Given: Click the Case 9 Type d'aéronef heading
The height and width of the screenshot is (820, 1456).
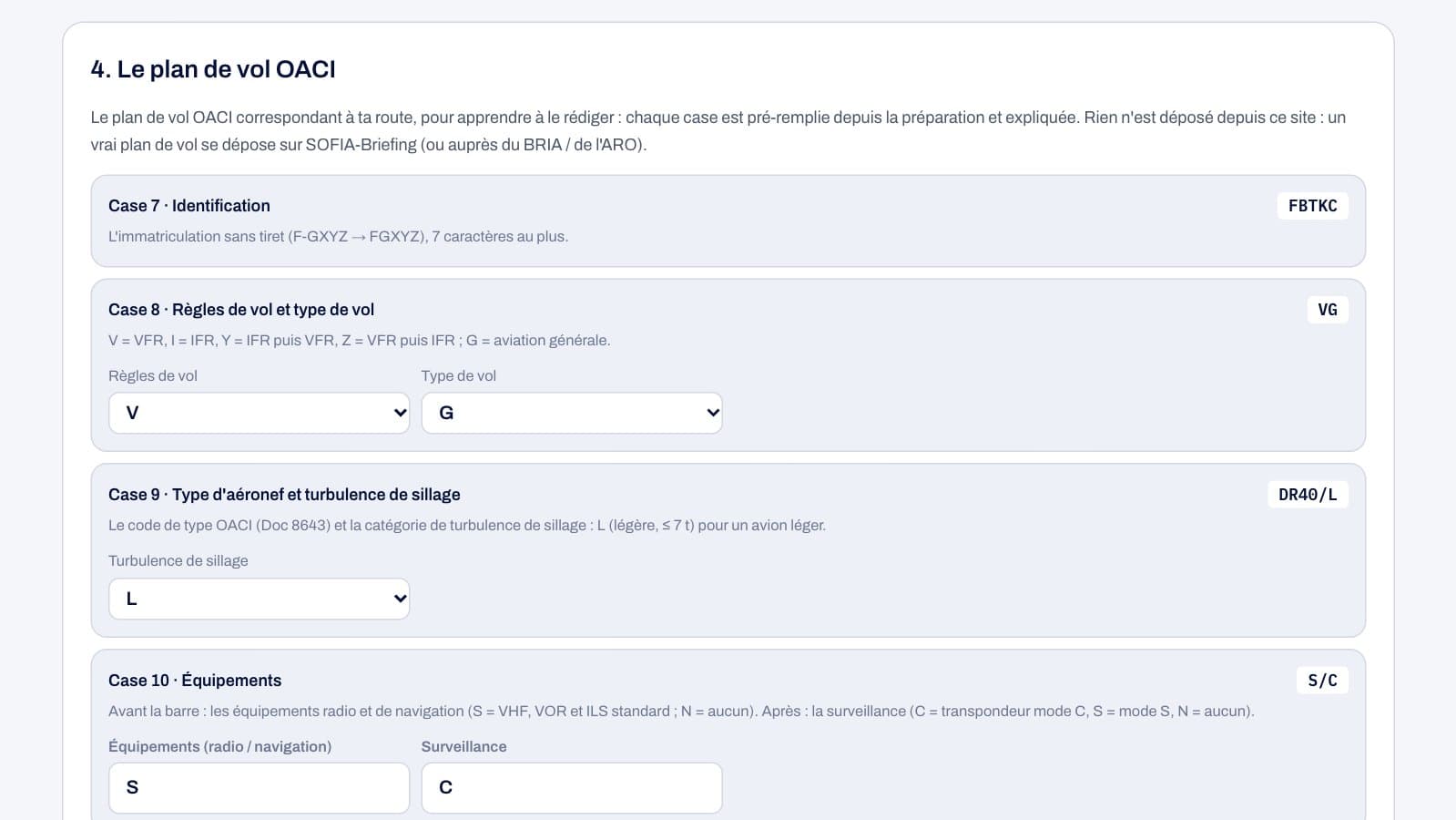Looking at the screenshot, I should coord(284,495).
